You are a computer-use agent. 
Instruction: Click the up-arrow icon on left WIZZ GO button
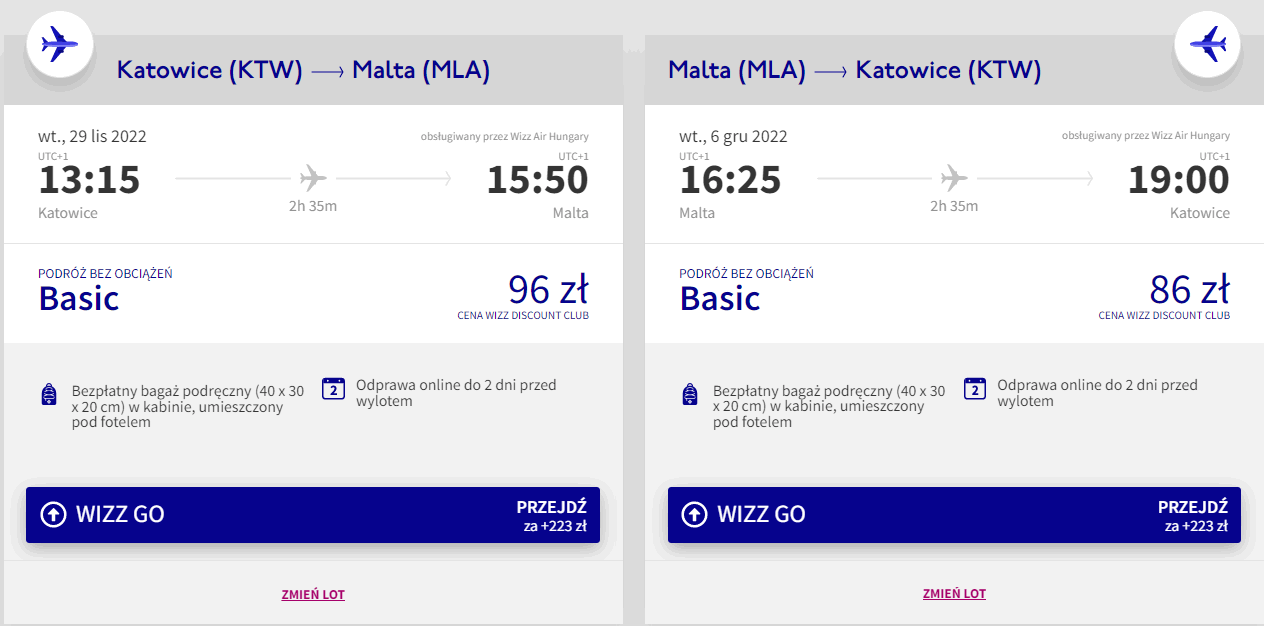click(x=53, y=514)
